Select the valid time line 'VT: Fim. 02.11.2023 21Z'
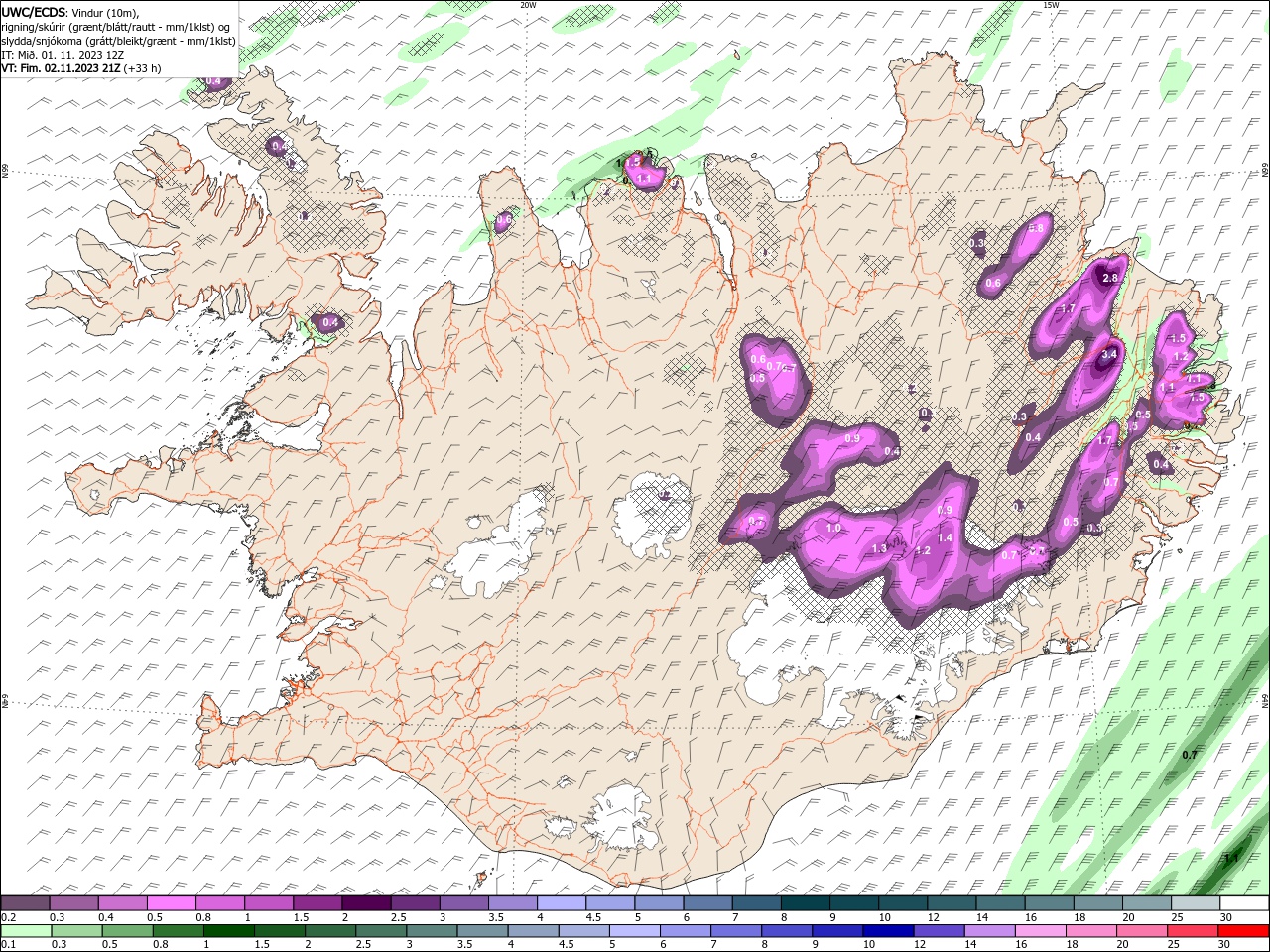This screenshot has height=952, width=1270. 62,68
